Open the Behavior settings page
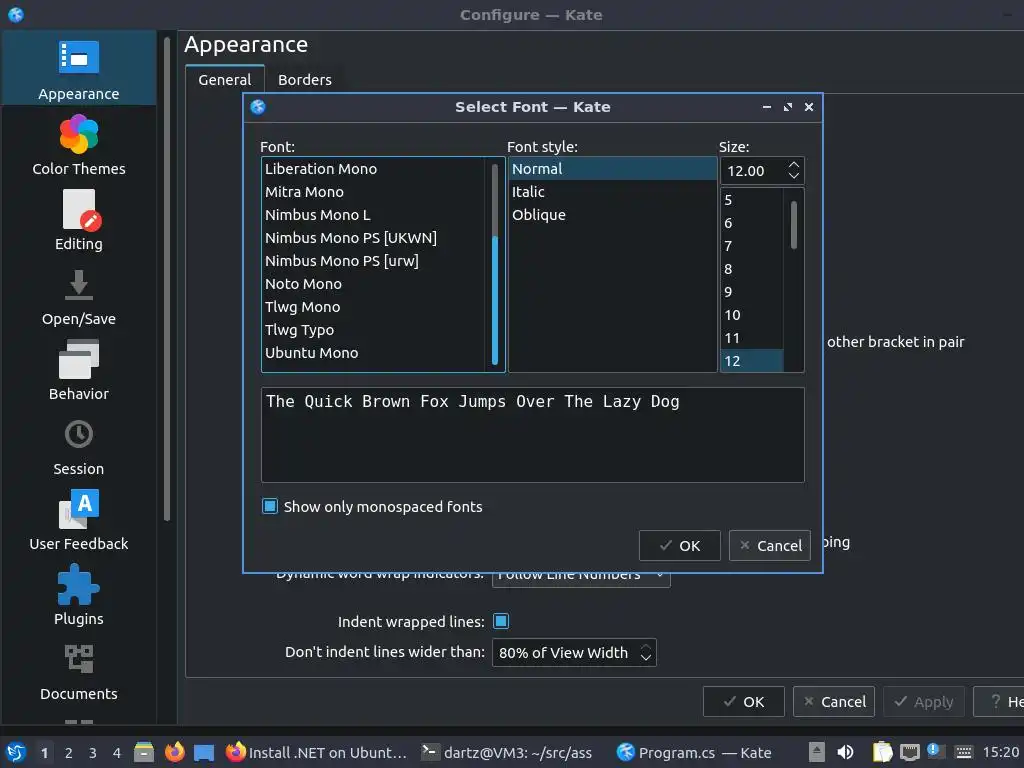This screenshot has width=1024, height=768. coord(78,370)
